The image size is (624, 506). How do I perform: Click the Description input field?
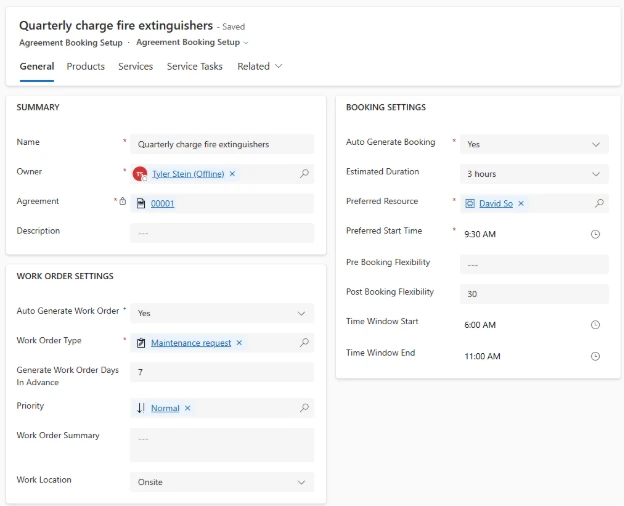click(221, 232)
